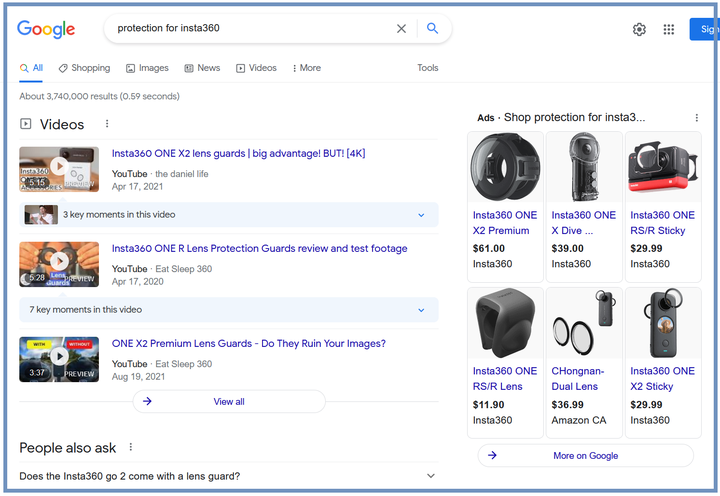Click the Insta360 ONE X2 Sticky product image

click(663, 323)
